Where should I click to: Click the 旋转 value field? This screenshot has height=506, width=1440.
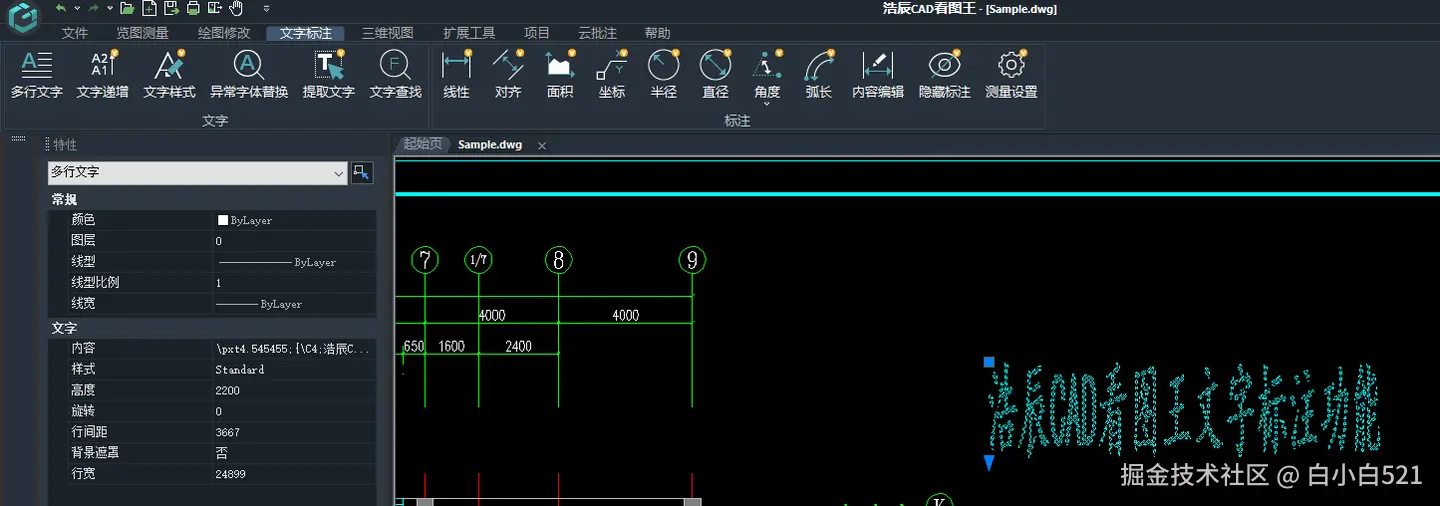[x=295, y=412]
